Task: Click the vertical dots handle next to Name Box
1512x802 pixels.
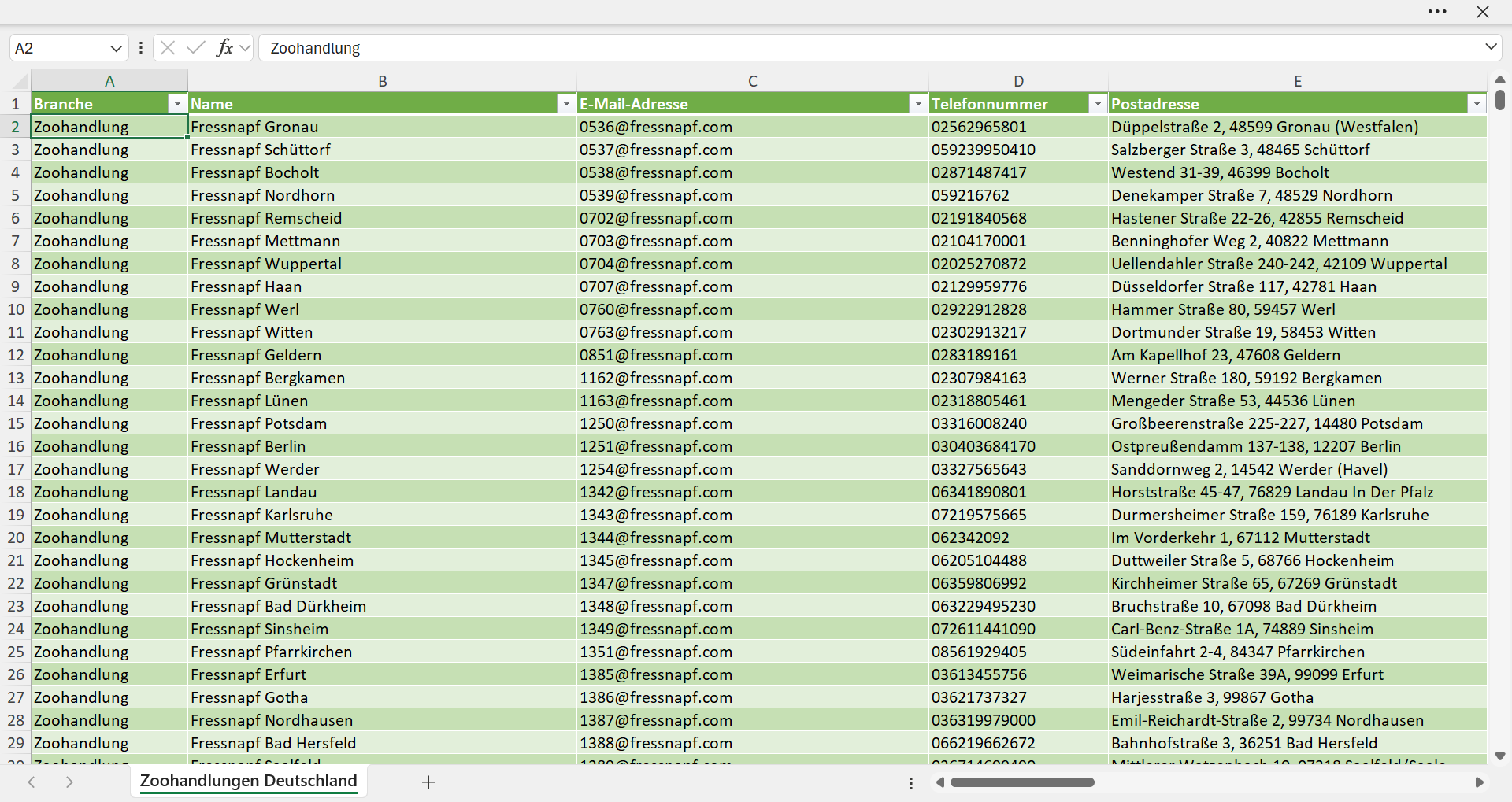Action: coord(141,48)
